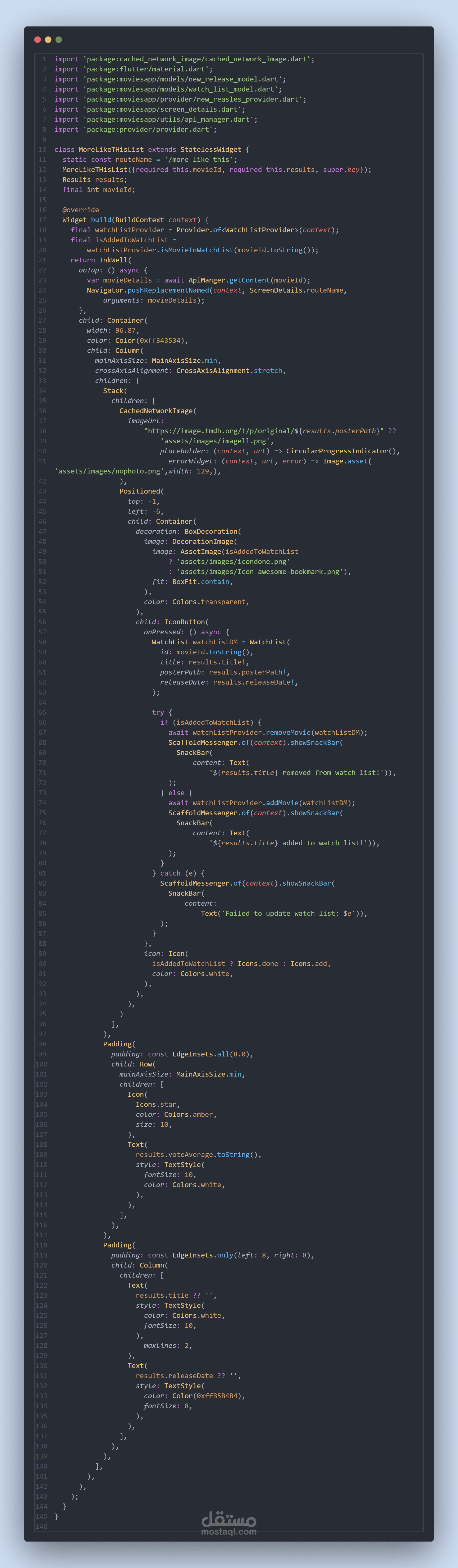The width and height of the screenshot is (458, 1568).
Task: Click the red close dot of the code window
Action: pos(38,40)
